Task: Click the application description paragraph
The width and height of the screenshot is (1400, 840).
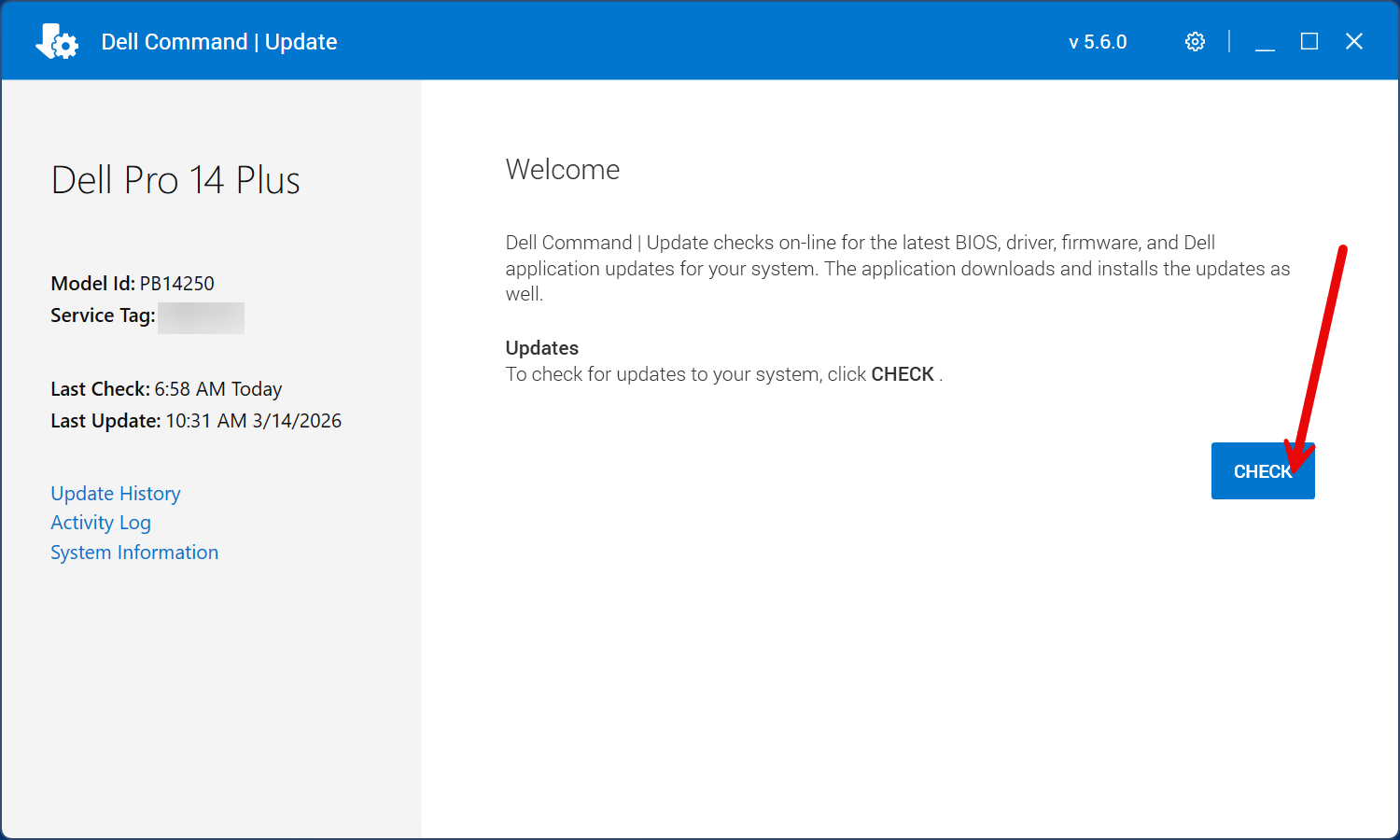Action: [x=896, y=269]
